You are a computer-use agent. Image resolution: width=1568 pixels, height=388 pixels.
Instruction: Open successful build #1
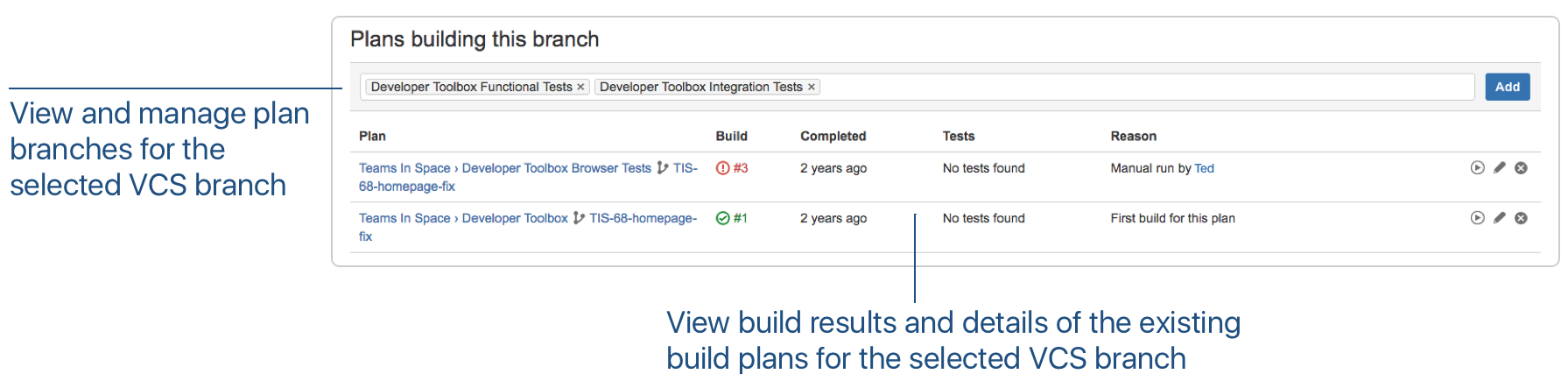[x=732, y=218]
